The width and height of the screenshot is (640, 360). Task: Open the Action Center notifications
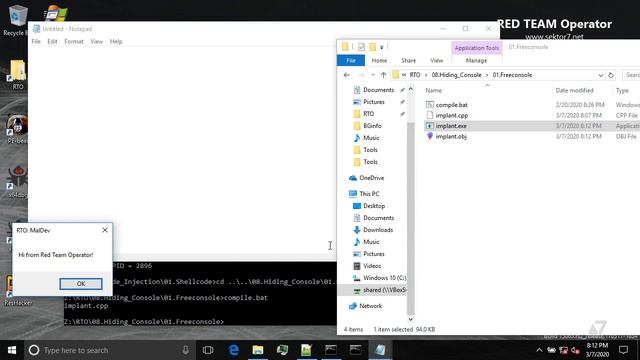point(623,350)
